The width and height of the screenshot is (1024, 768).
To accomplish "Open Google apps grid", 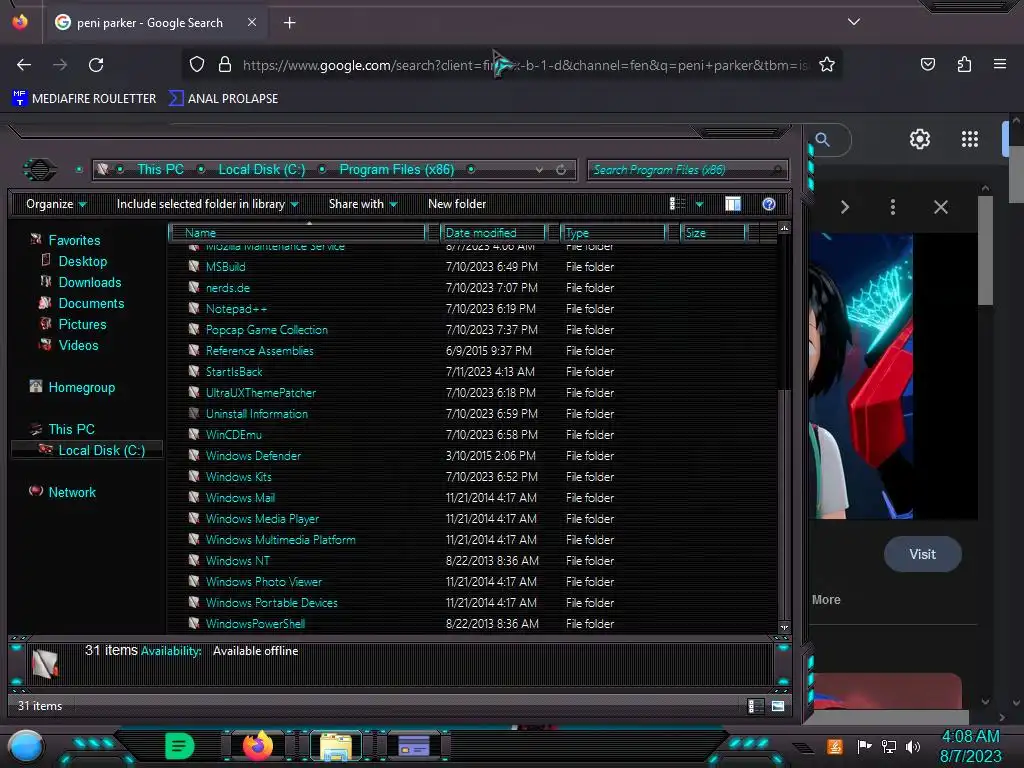I will point(970,139).
